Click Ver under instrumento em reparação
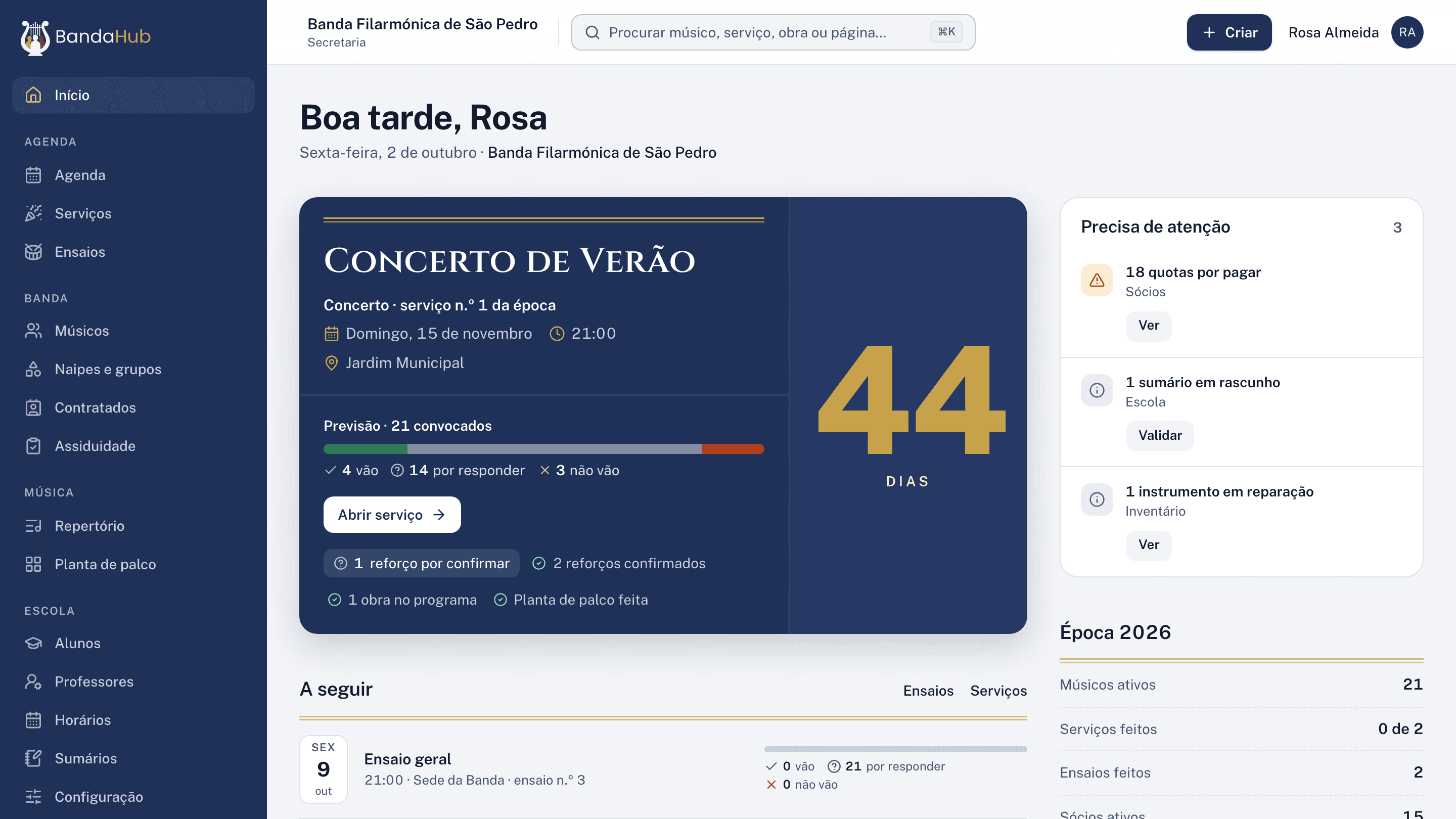 1149,545
